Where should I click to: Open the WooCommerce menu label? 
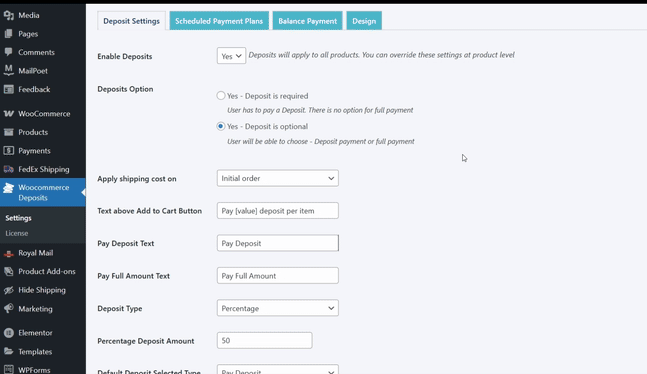pos(44,114)
